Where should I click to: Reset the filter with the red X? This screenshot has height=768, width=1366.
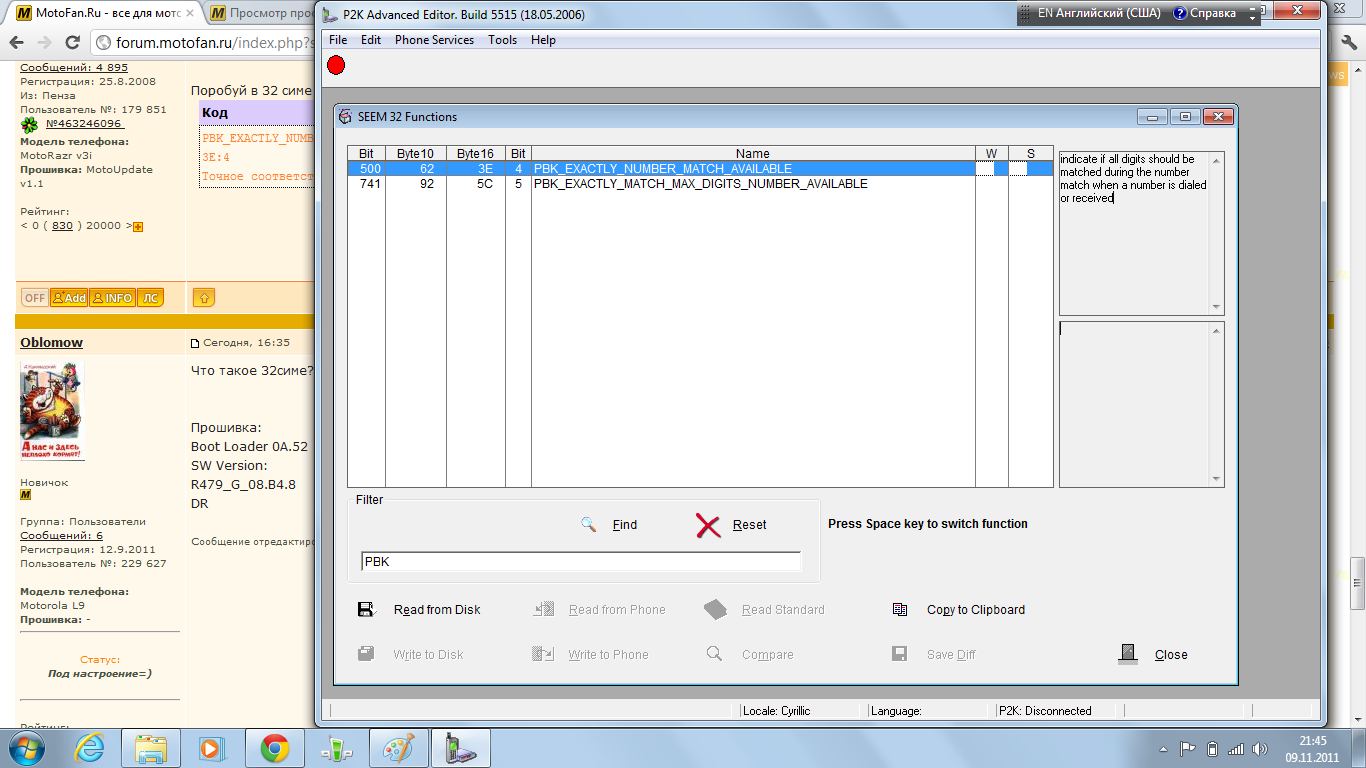click(731, 525)
